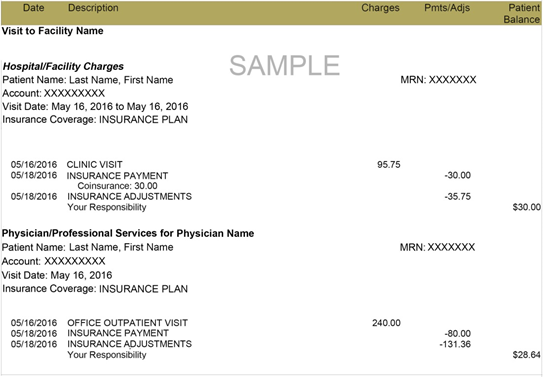Click the Date column header

(33, 8)
